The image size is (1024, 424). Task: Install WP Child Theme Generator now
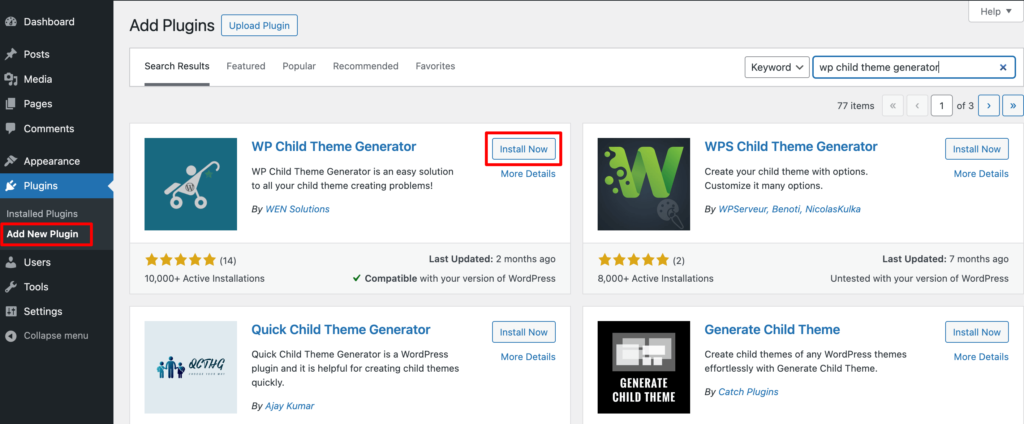[x=524, y=149]
